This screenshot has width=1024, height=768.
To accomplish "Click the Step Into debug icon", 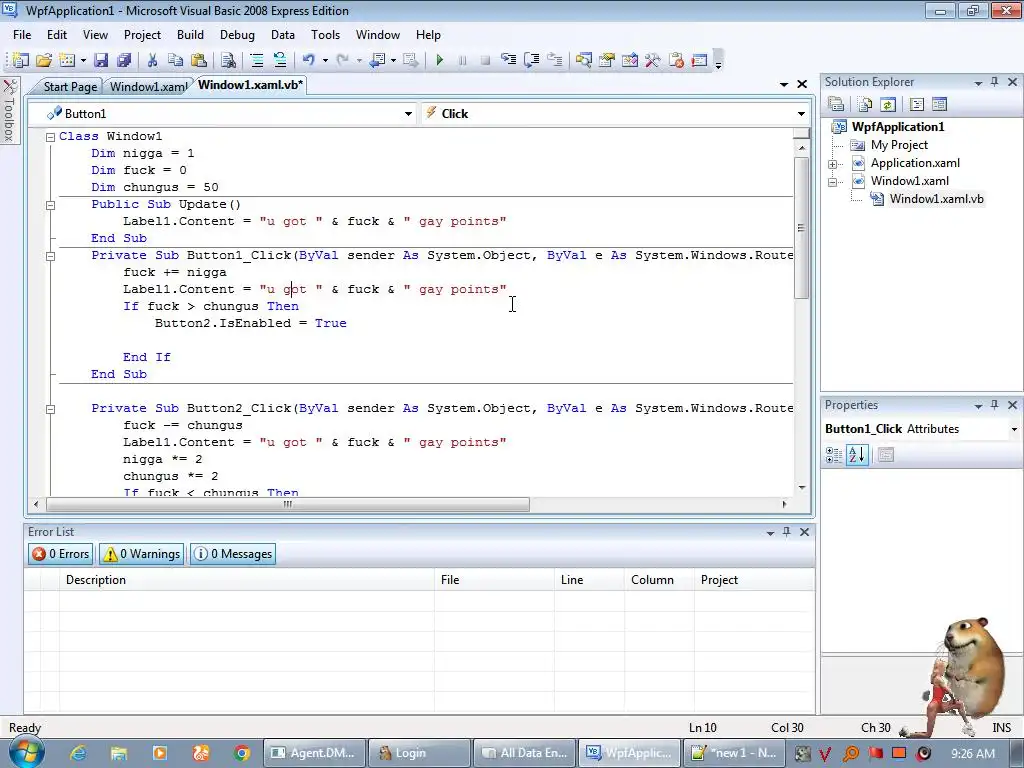I will coord(508,61).
